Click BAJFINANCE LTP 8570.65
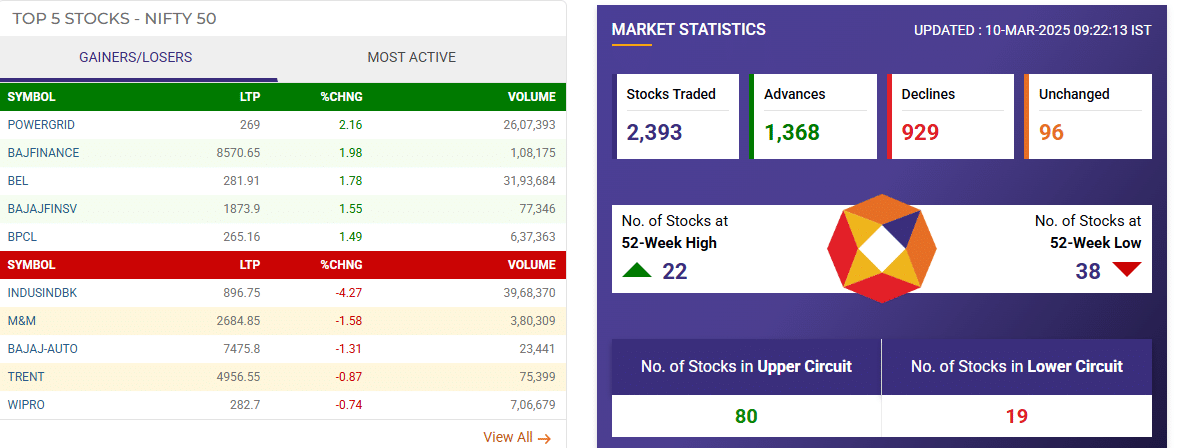Screen dimensions: 1183x448 click(238, 152)
